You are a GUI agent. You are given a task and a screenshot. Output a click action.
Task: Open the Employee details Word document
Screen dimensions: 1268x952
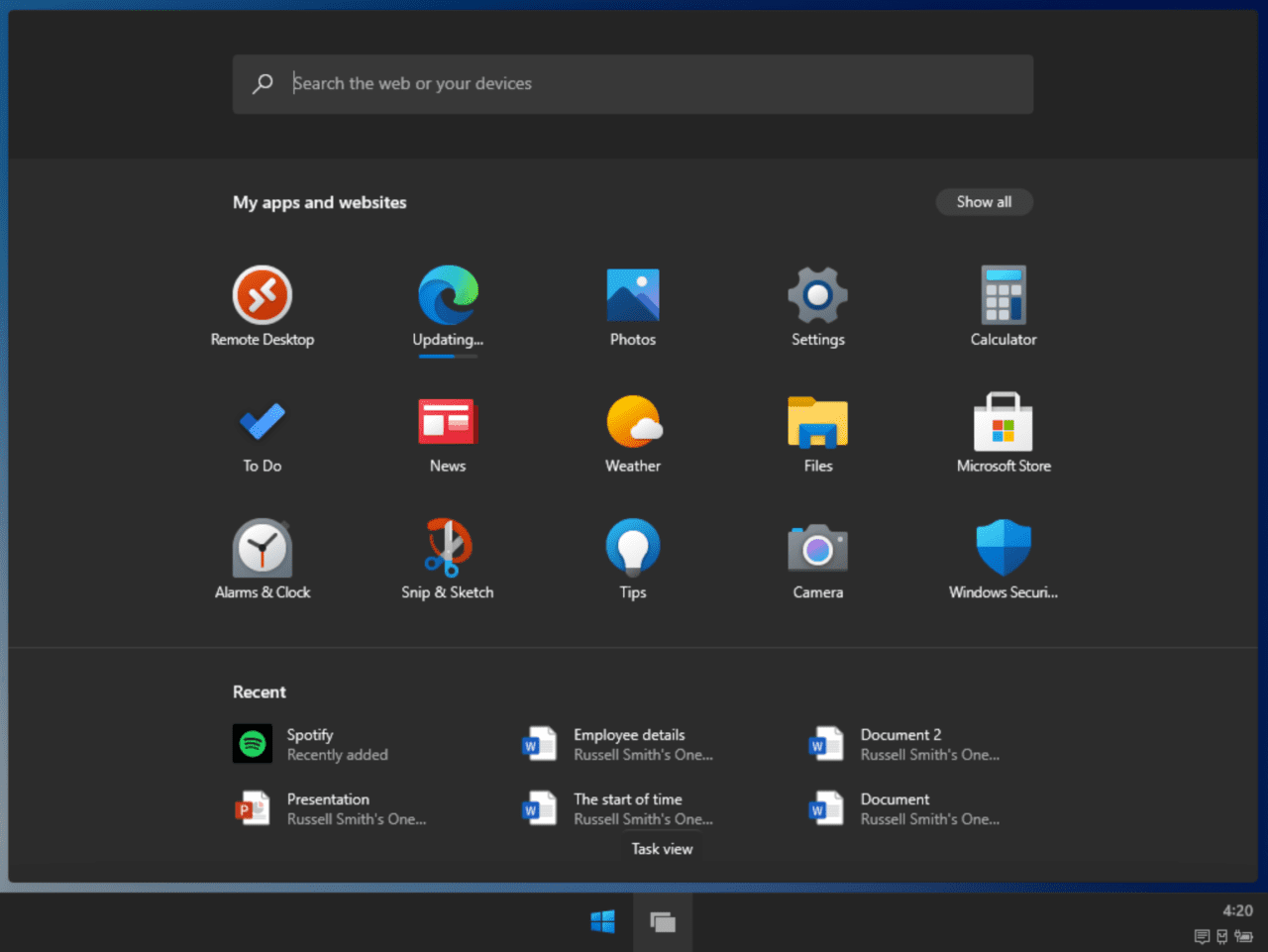coord(618,744)
